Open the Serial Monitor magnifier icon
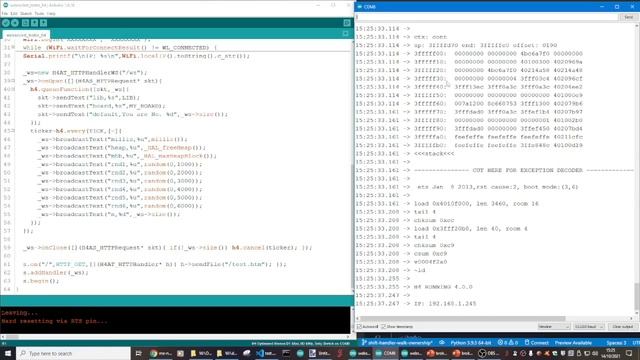The height and width of the screenshot is (360, 640). tap(347, 23)
